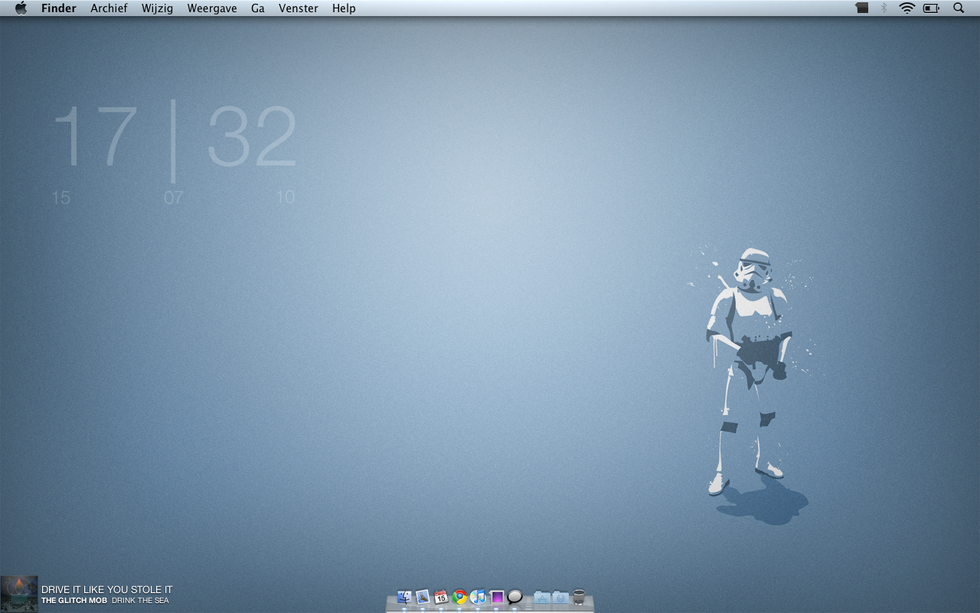
Task: Open the Help menu
Action: coord(344,8)
